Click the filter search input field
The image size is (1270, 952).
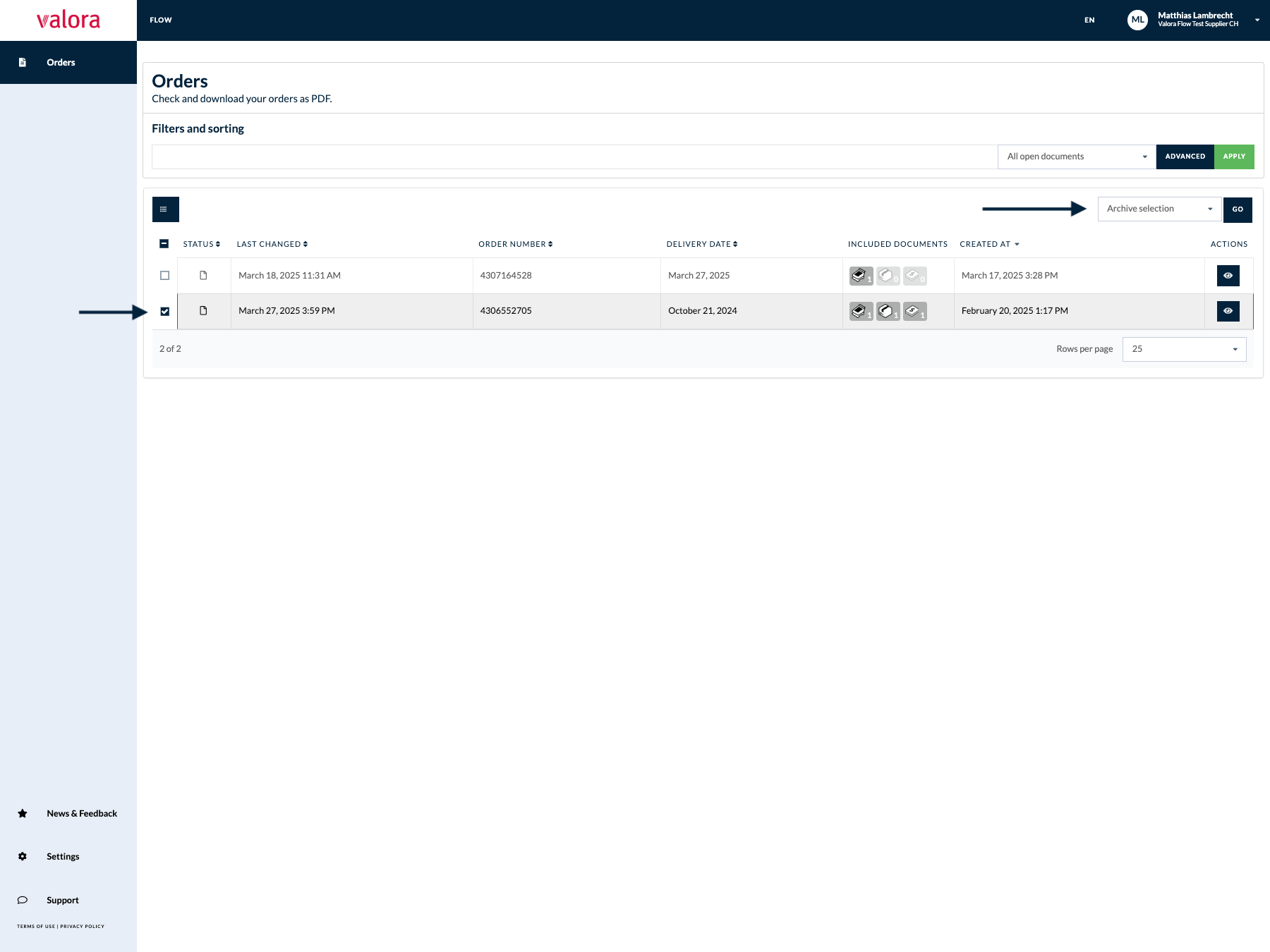pyautogui.click(x=574, y=157)
